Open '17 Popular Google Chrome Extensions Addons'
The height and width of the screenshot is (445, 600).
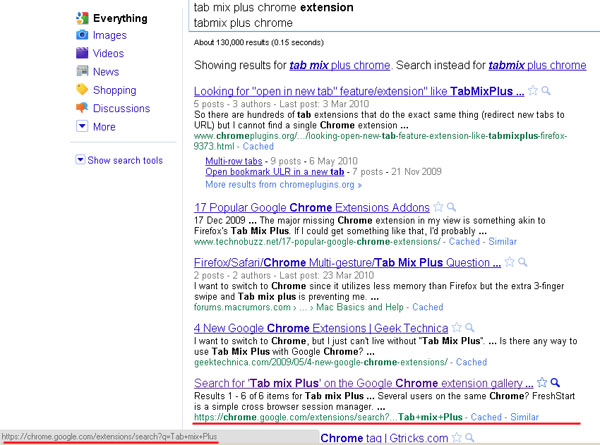point(312,208)
